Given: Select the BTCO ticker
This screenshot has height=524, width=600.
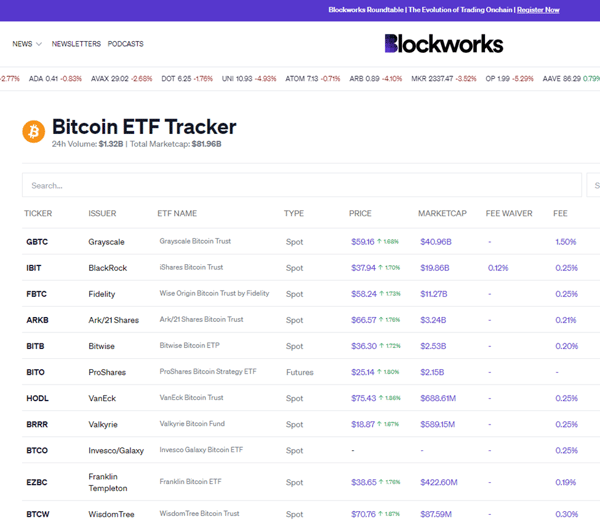Looking at the screenshot, I should click(x=37, y=450).
